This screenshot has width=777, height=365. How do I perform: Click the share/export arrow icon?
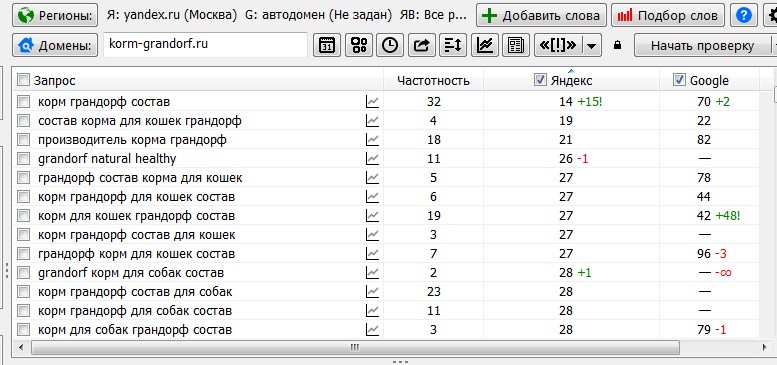pos(421,46)
